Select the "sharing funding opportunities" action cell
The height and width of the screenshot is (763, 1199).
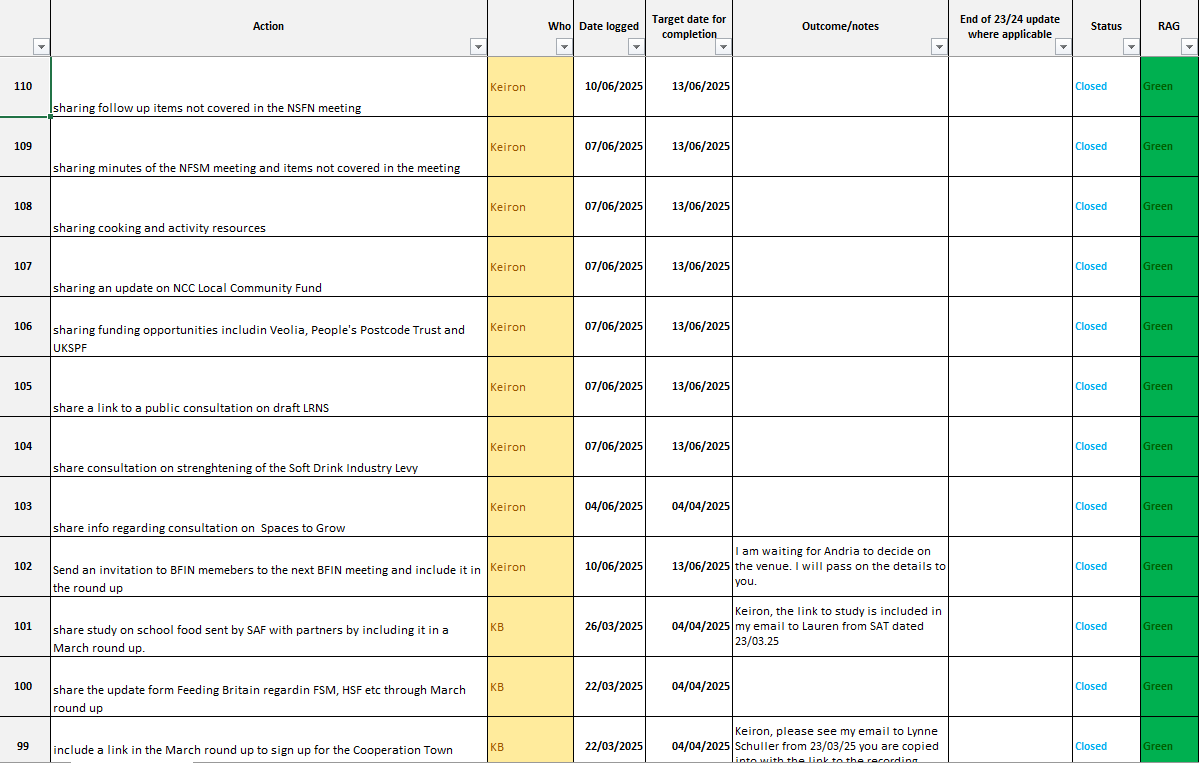click(x=269, y=326)
